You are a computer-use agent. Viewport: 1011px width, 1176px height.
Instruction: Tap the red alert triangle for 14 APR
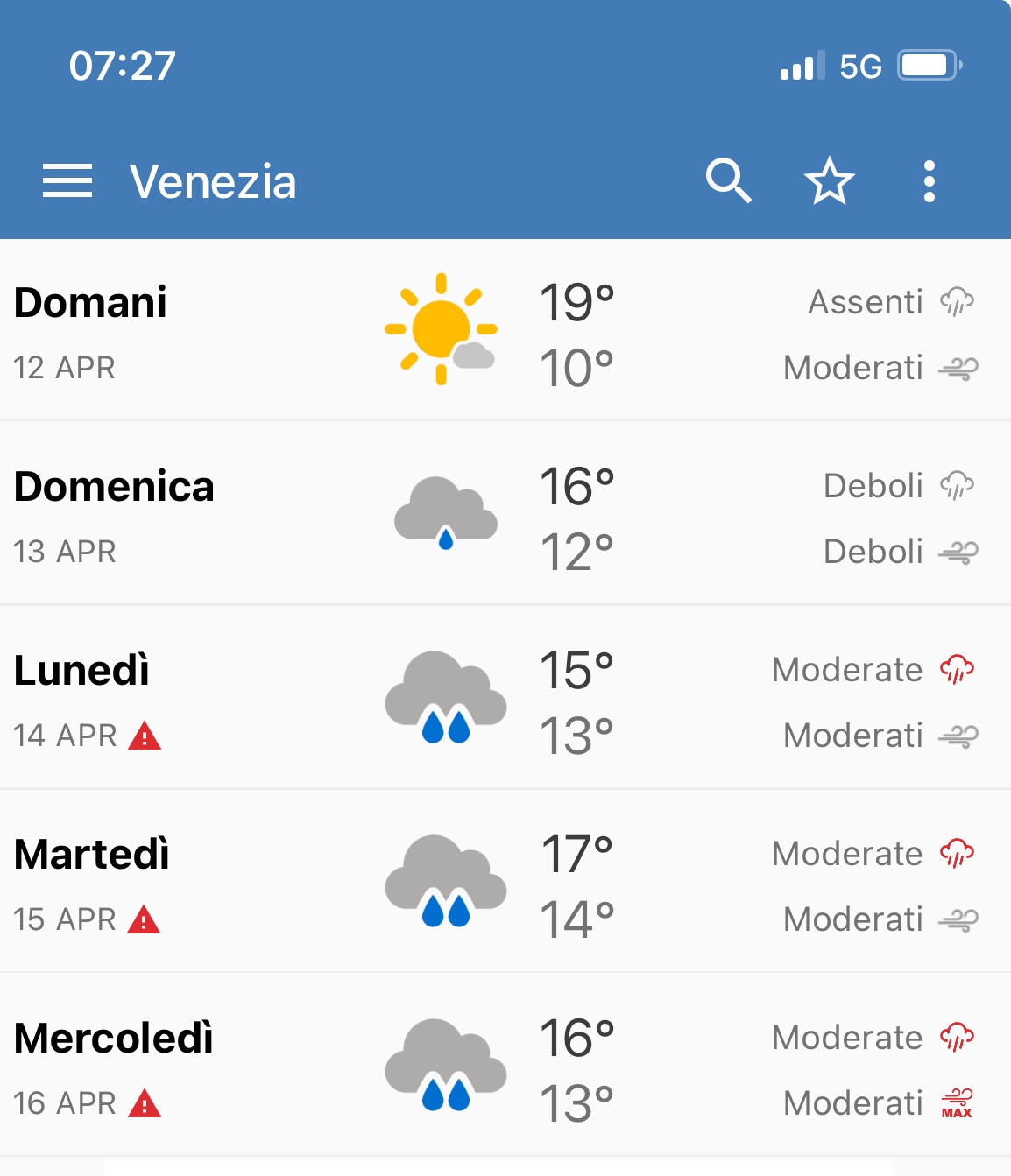(145, 736)
